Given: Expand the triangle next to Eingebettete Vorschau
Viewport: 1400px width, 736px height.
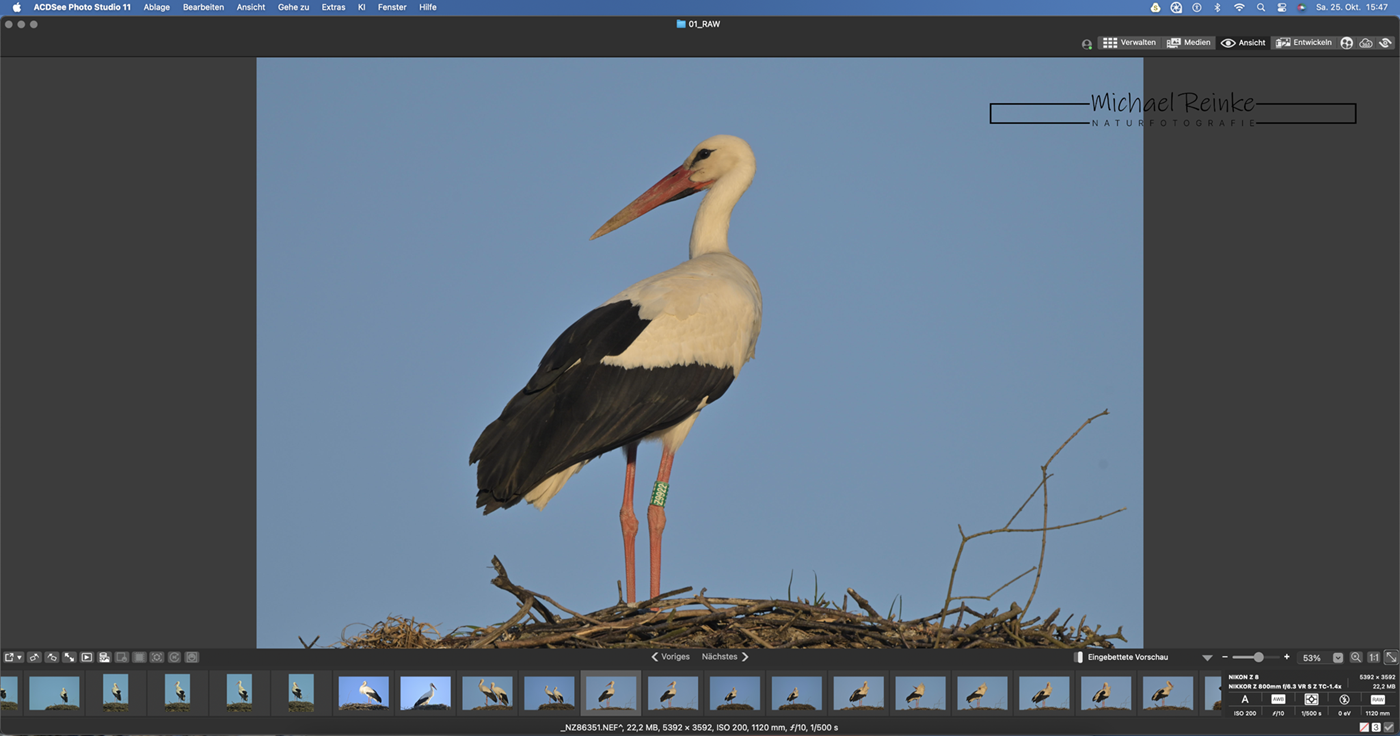Looking at the screenshot, I should 1207,658.
